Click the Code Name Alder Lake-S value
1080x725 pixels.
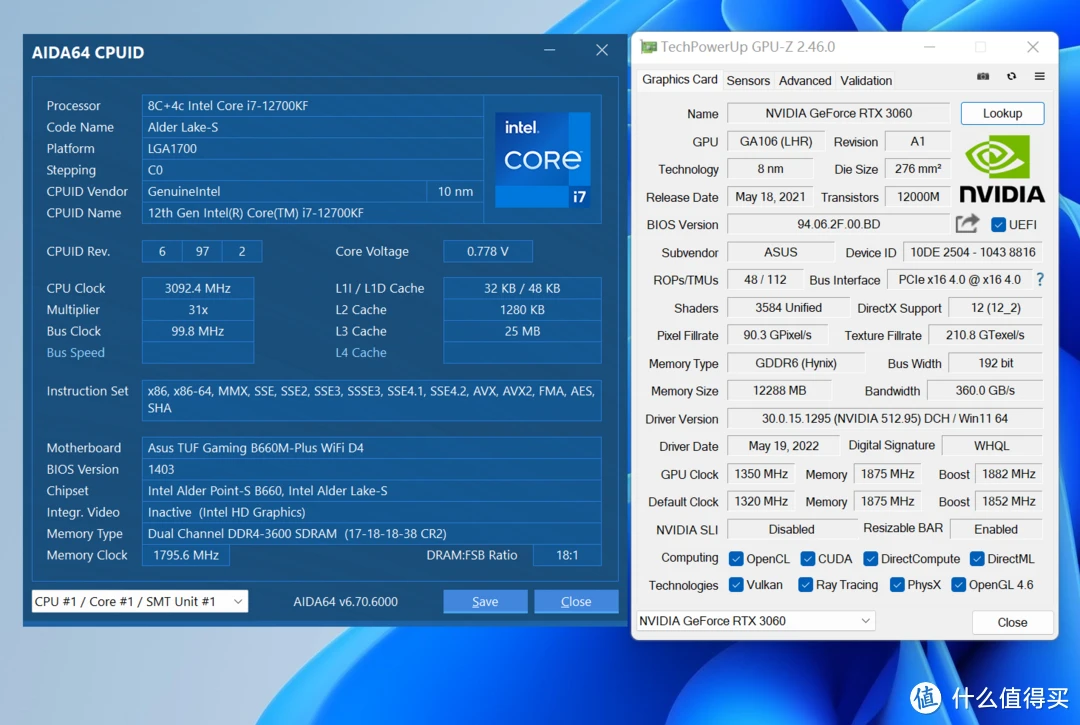[312, 127]
